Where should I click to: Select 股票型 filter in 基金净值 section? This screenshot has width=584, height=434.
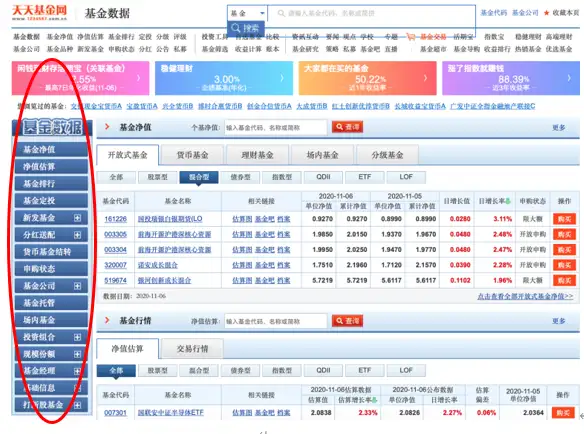point(158,177)
